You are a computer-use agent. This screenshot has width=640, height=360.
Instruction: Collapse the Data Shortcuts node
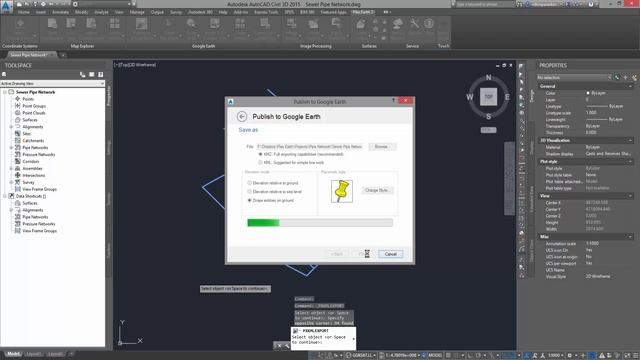[5, 196]
